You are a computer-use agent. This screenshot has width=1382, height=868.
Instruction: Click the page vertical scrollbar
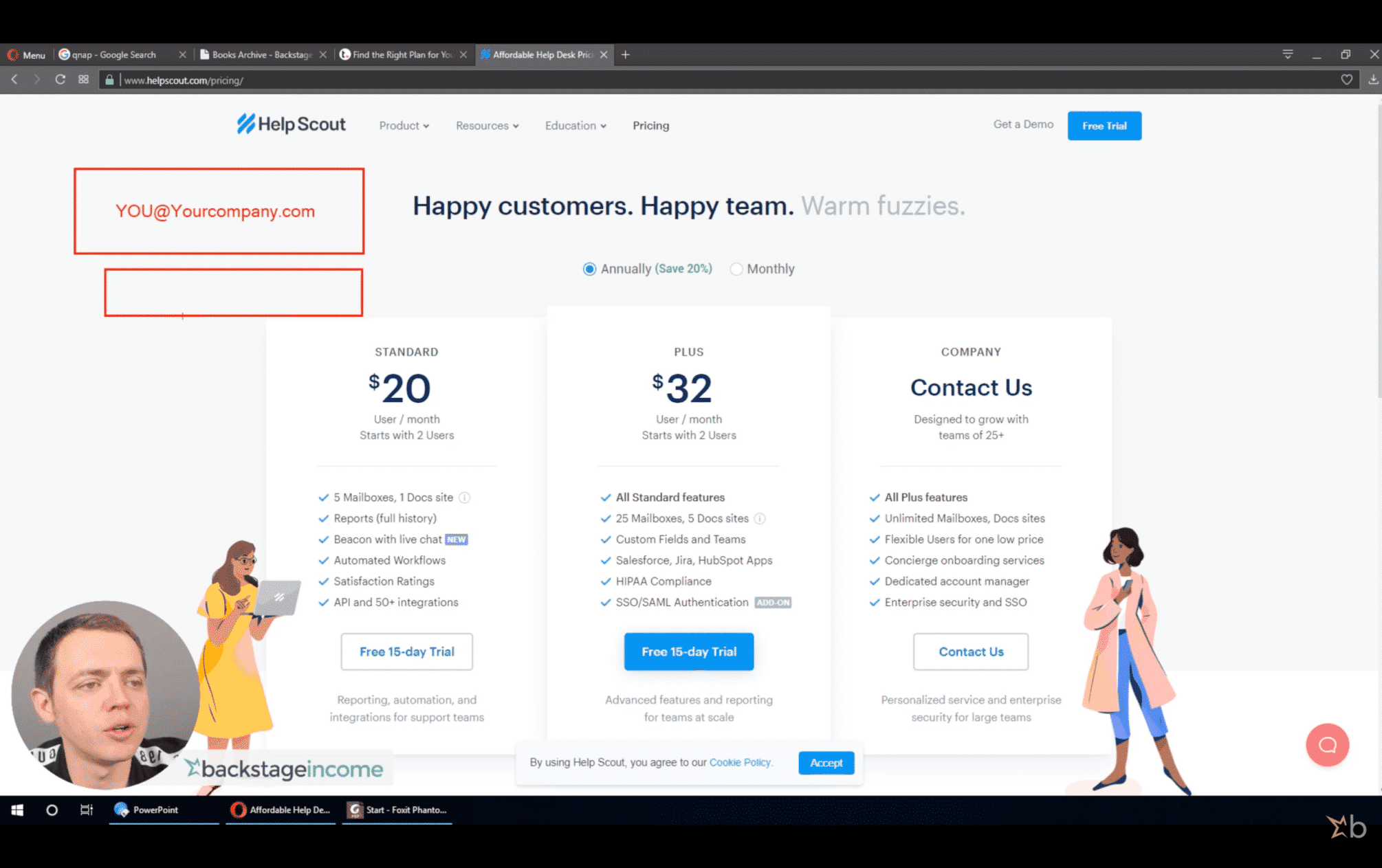[1379, 251]
